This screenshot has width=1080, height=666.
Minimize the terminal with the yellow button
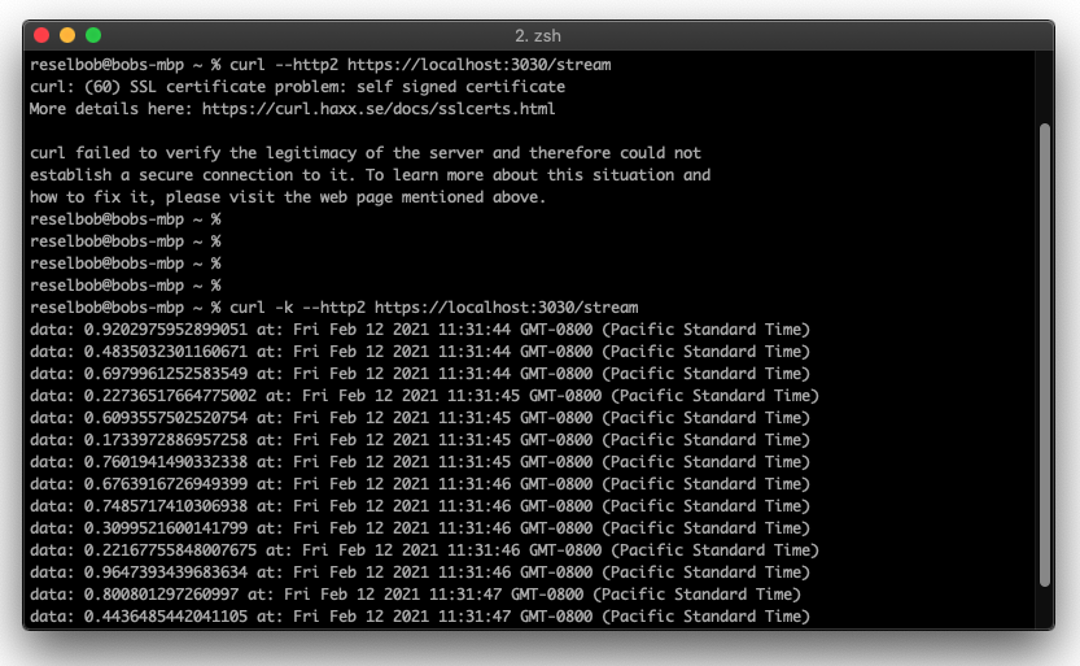pyautogui.click(x=67, y=35)
